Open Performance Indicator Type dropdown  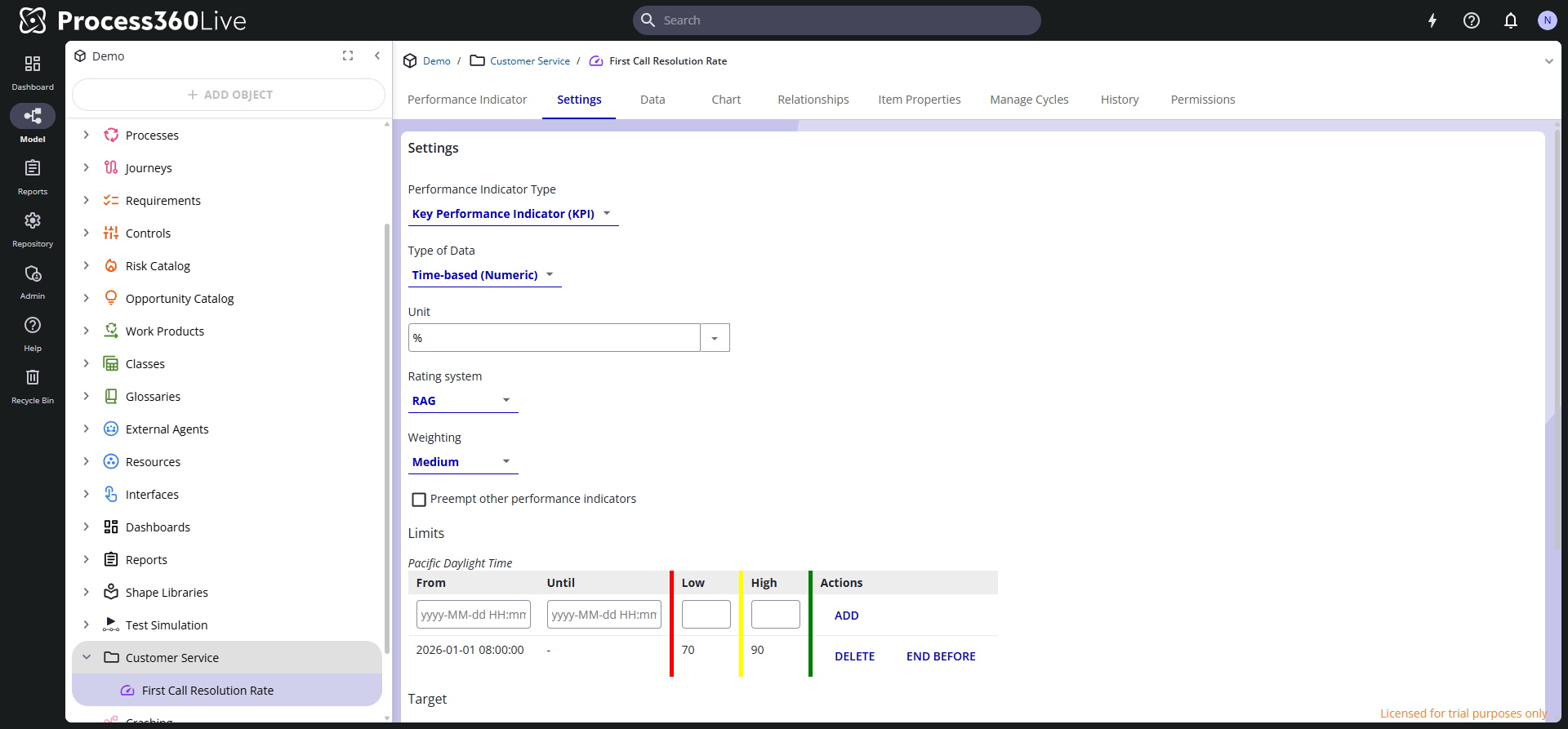513,214
